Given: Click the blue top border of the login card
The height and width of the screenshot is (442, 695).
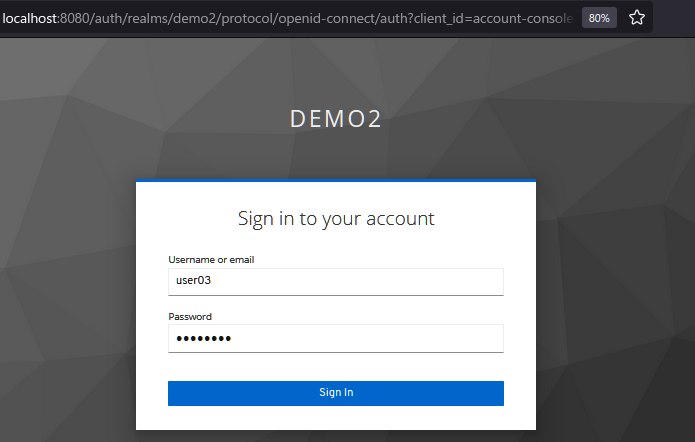Looking at the screenshot, I should click(x=336, y=181).
